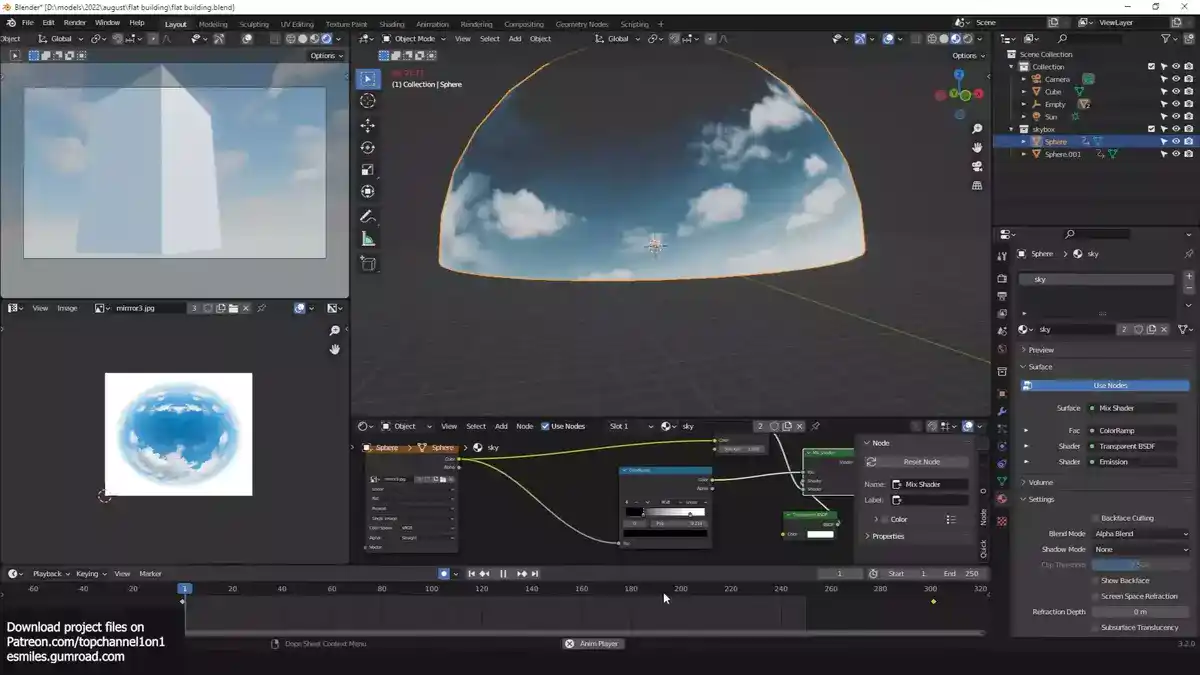
Task: Enable Backface Culling checkbox
Action: tap(1095, 518)
